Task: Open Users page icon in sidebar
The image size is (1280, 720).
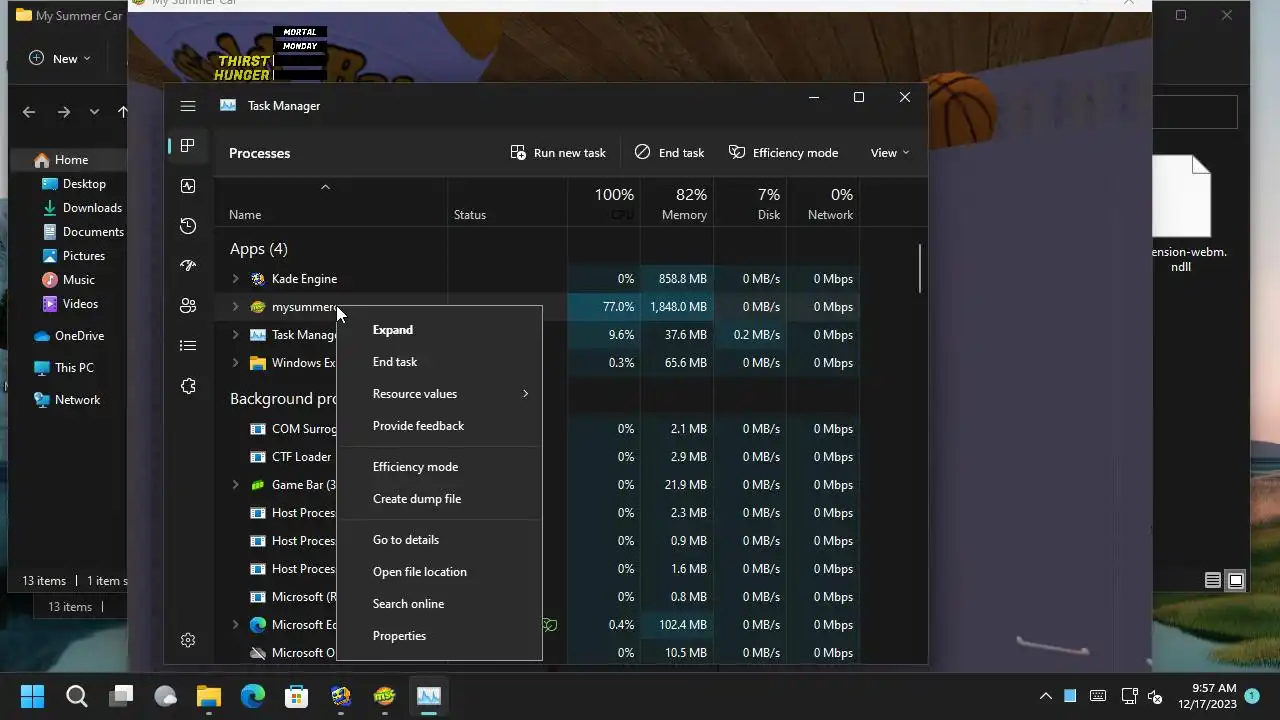Action: pyautogui.click(x=188, y=306)
